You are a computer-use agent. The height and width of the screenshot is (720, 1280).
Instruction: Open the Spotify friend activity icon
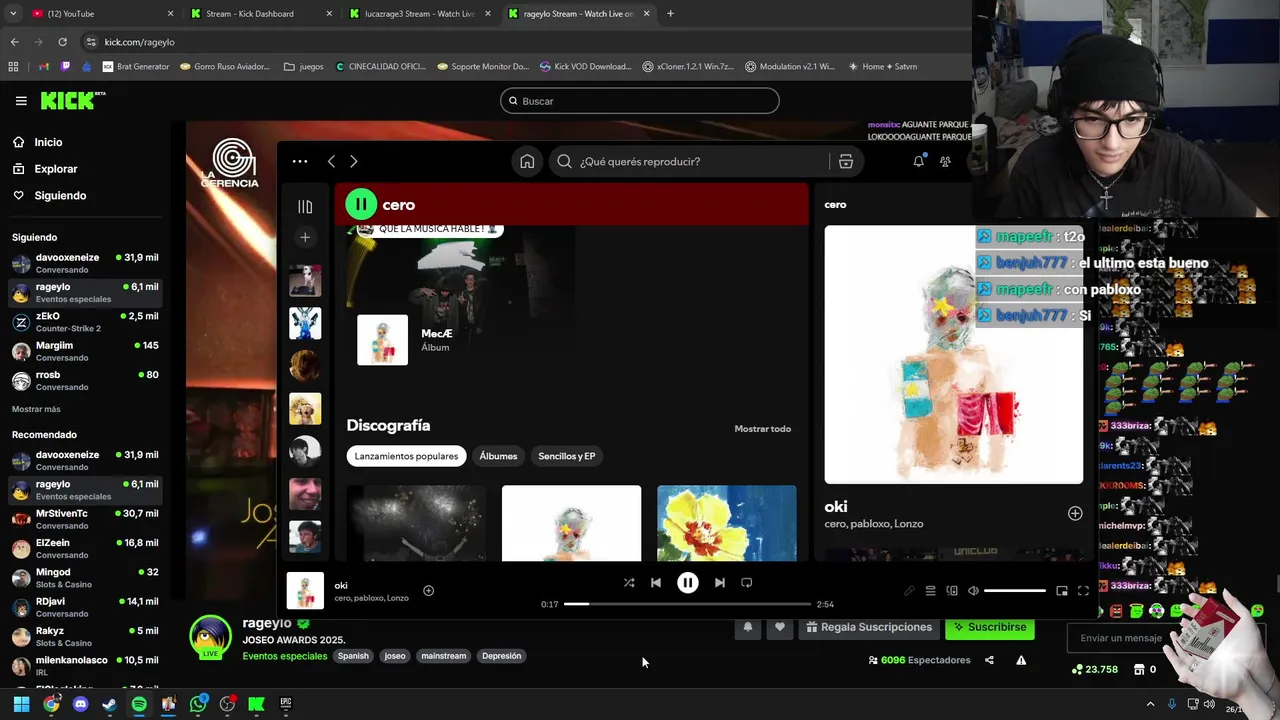click(945, 161)
